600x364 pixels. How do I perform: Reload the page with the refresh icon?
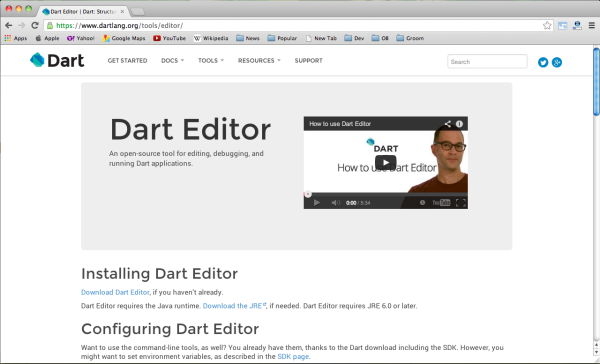click(x=35, y=26)
